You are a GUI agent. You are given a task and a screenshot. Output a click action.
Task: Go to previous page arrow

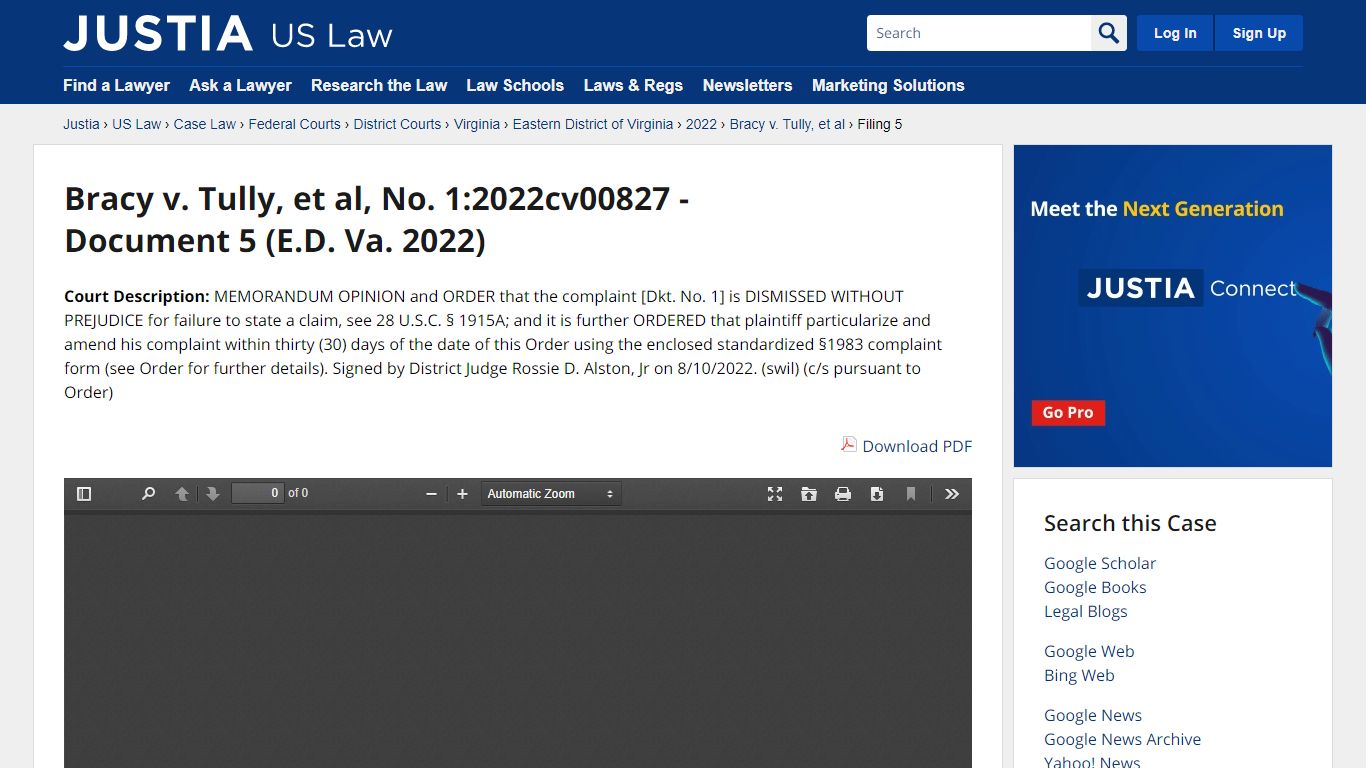[x=182, y=494]
